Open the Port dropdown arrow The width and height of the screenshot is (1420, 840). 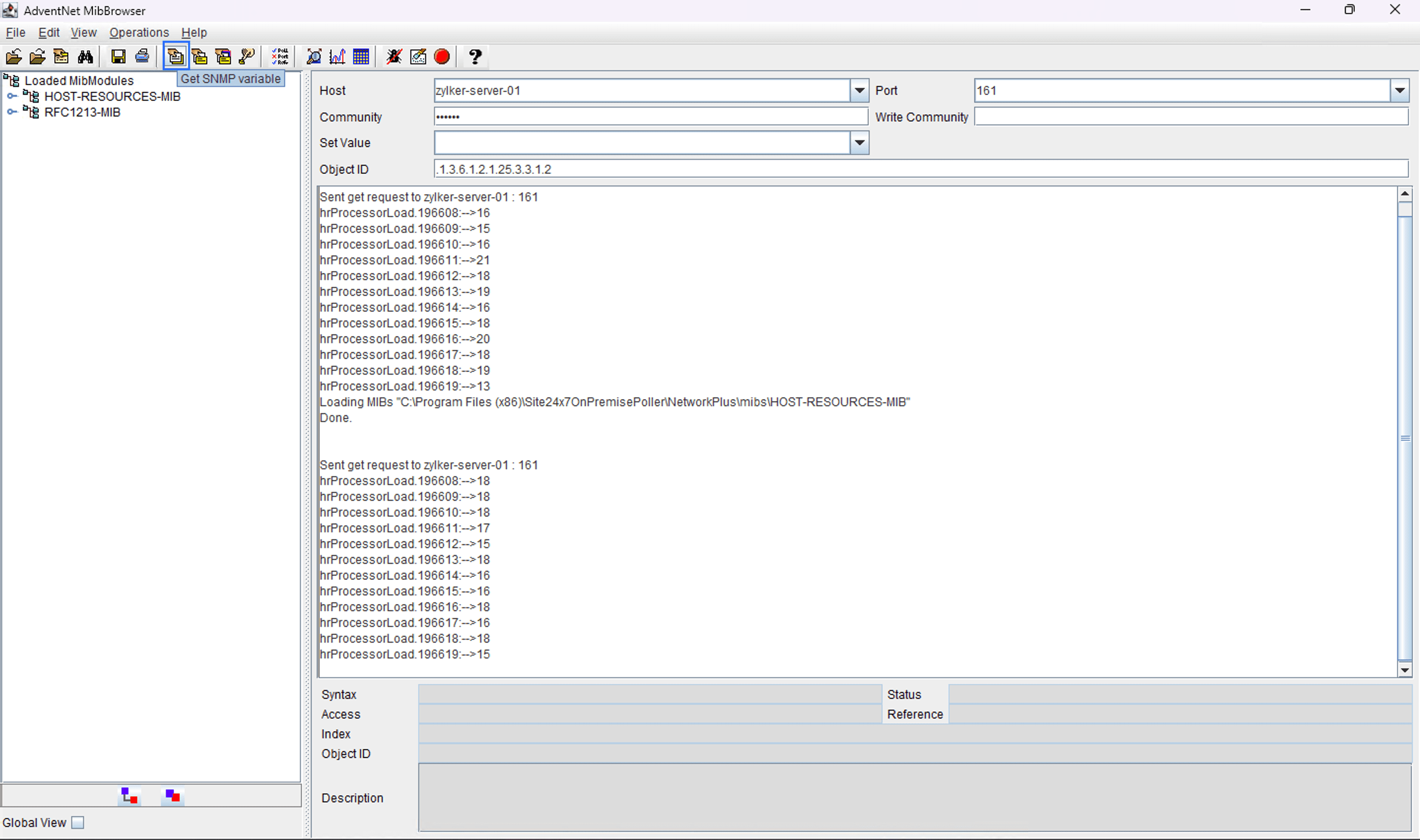click(1400, 91)
